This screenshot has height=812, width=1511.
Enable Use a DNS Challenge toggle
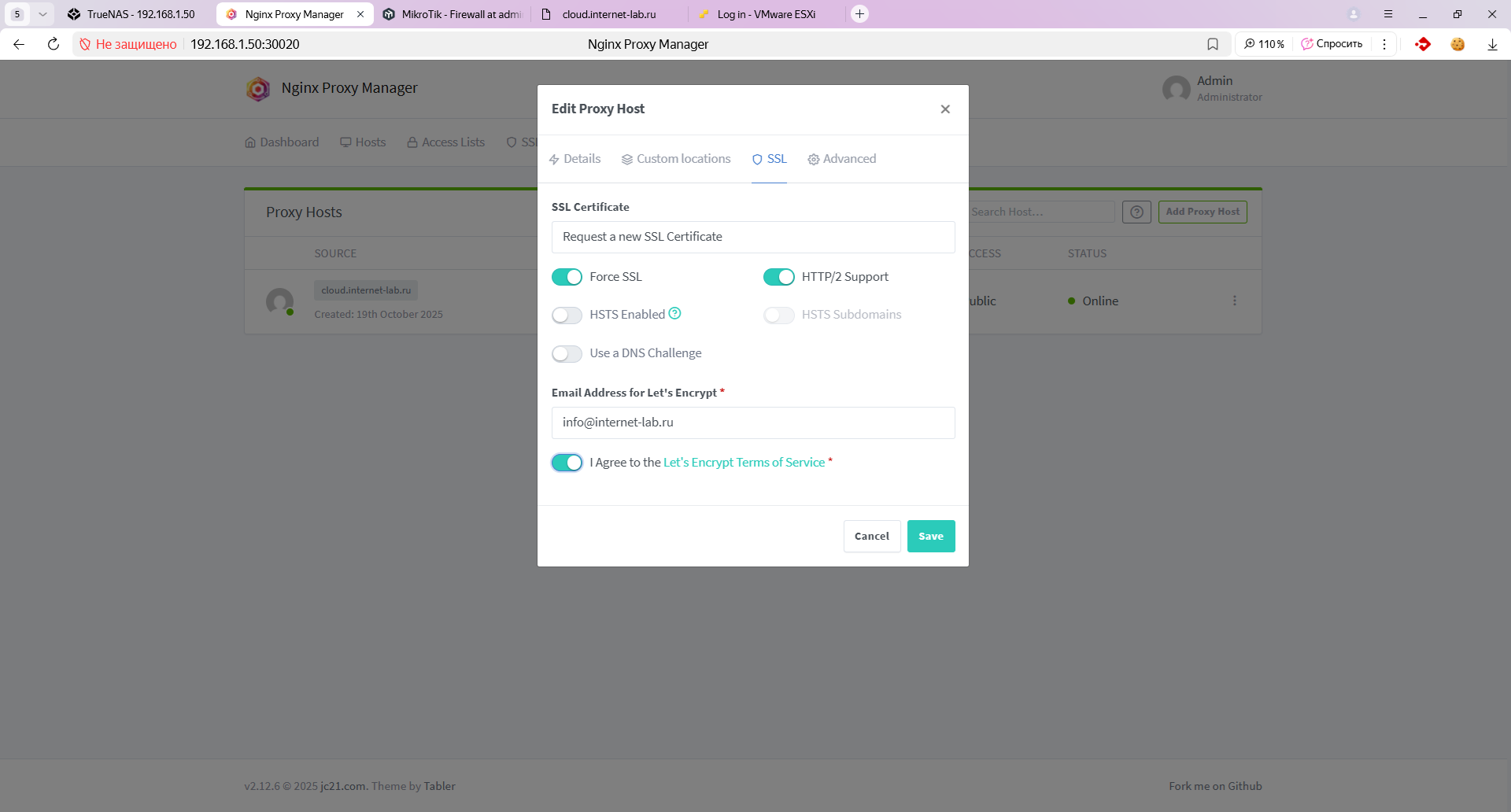coord(567,354)
